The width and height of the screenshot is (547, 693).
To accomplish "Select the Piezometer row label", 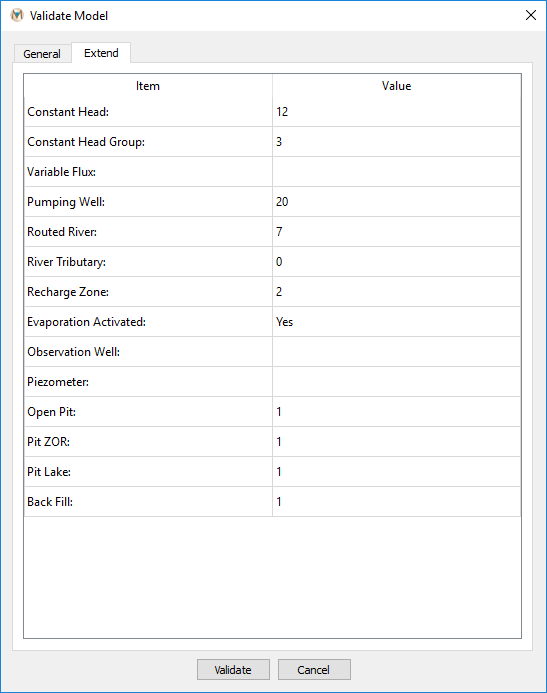I will pos(58,382).
